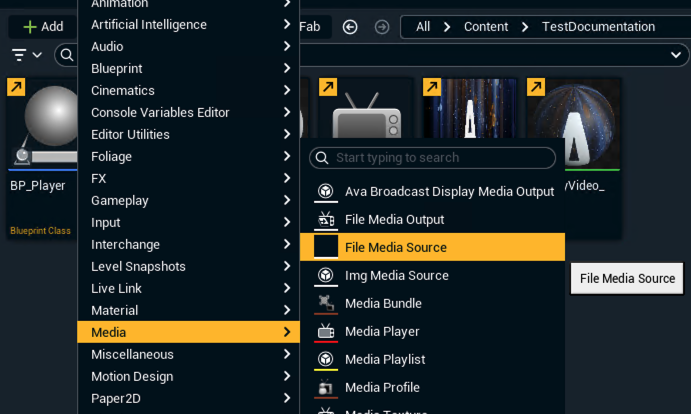
Task: Select the blue streaks video asset thumbnail
Action: [x=470, y=109]
